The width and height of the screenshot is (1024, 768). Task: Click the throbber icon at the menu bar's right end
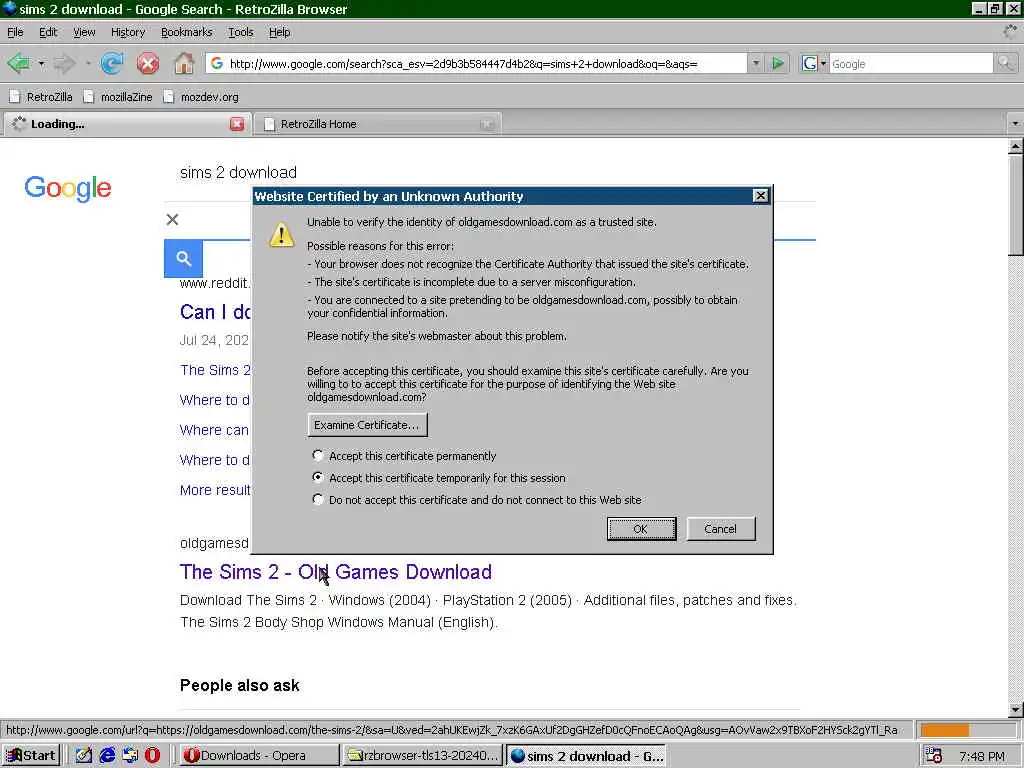(1010, 31)
